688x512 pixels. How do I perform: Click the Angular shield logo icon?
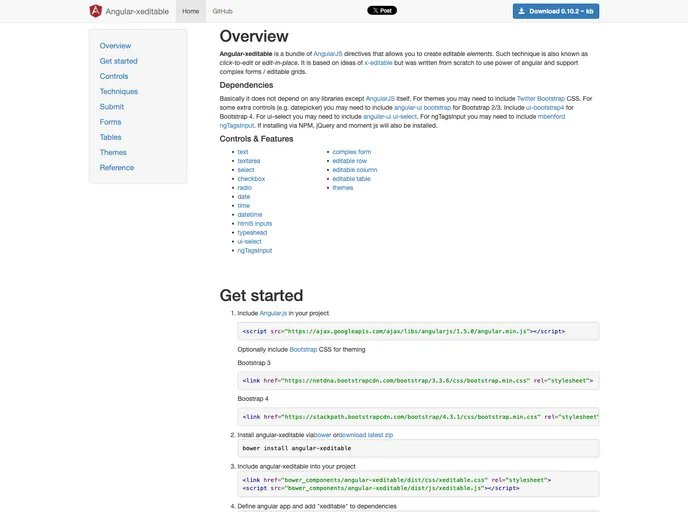click(x=95, y=11)
